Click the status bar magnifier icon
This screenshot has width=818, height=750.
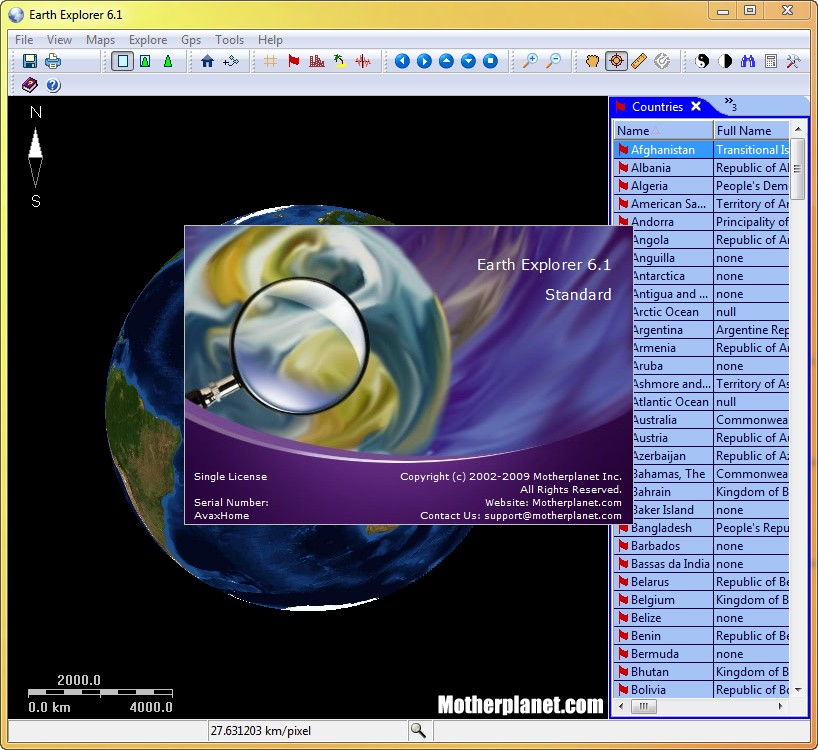[418, 731]
